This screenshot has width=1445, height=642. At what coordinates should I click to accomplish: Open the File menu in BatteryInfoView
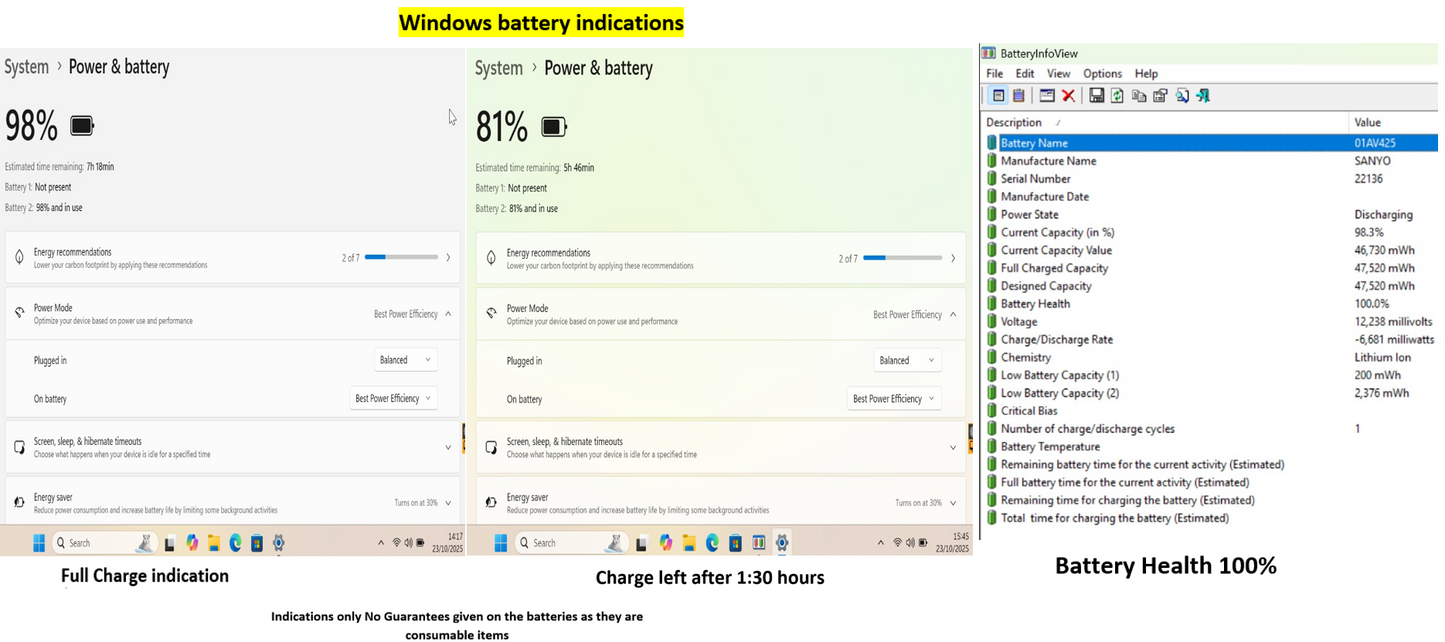(x=994, y=74)
